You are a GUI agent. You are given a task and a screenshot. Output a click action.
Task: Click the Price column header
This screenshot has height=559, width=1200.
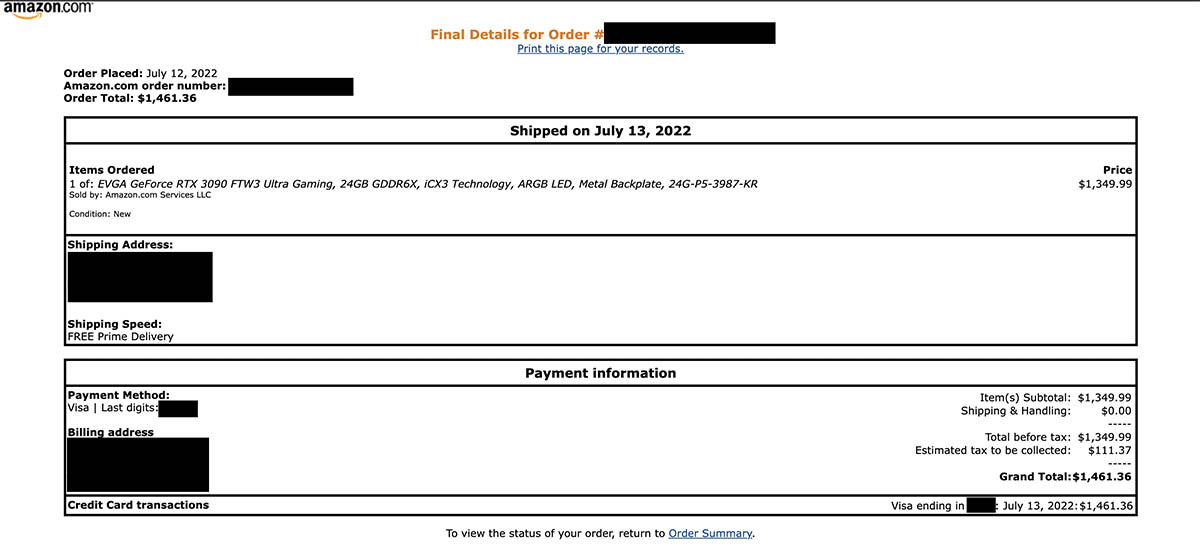tap(1117, 170)
